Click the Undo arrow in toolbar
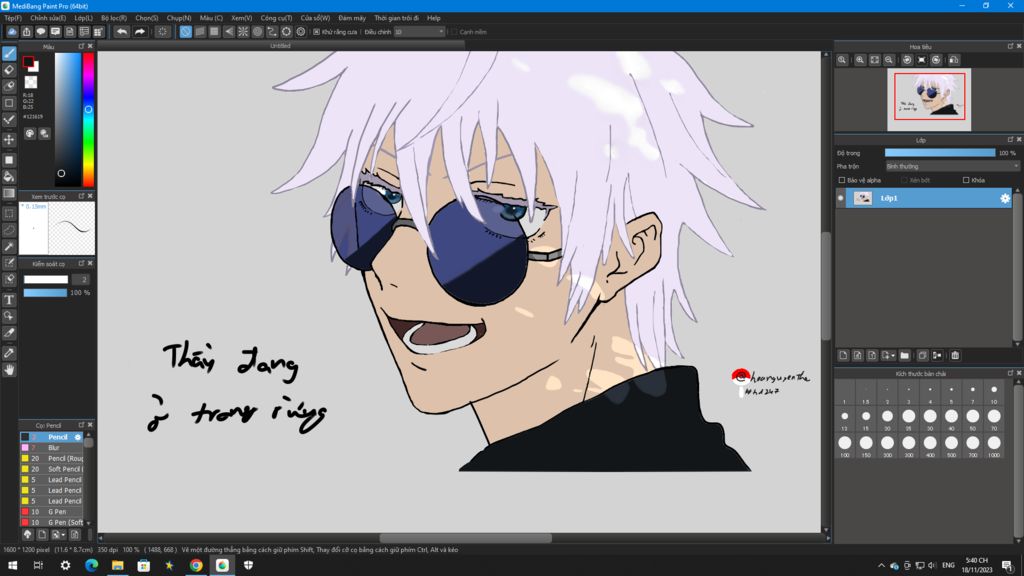Screen dimensions: 1024x576 121,31
